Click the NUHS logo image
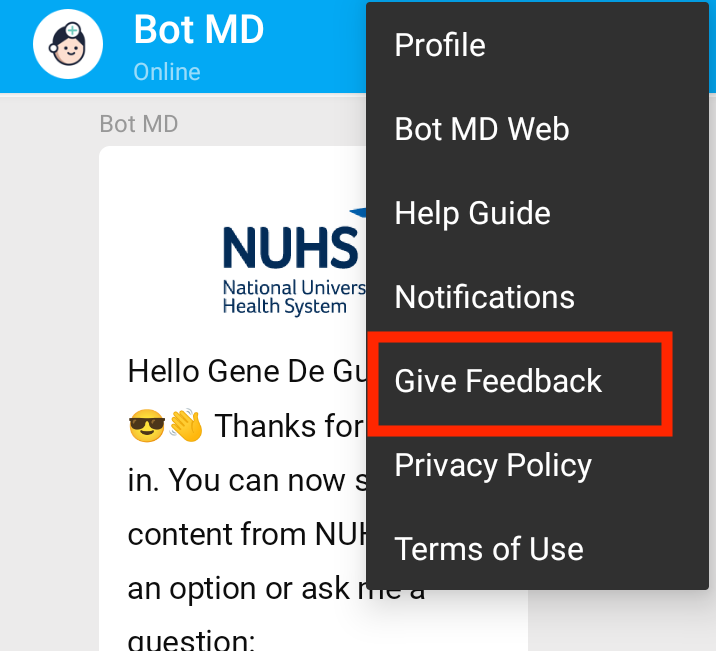This screenshot has width=716, height=651. 294,261
